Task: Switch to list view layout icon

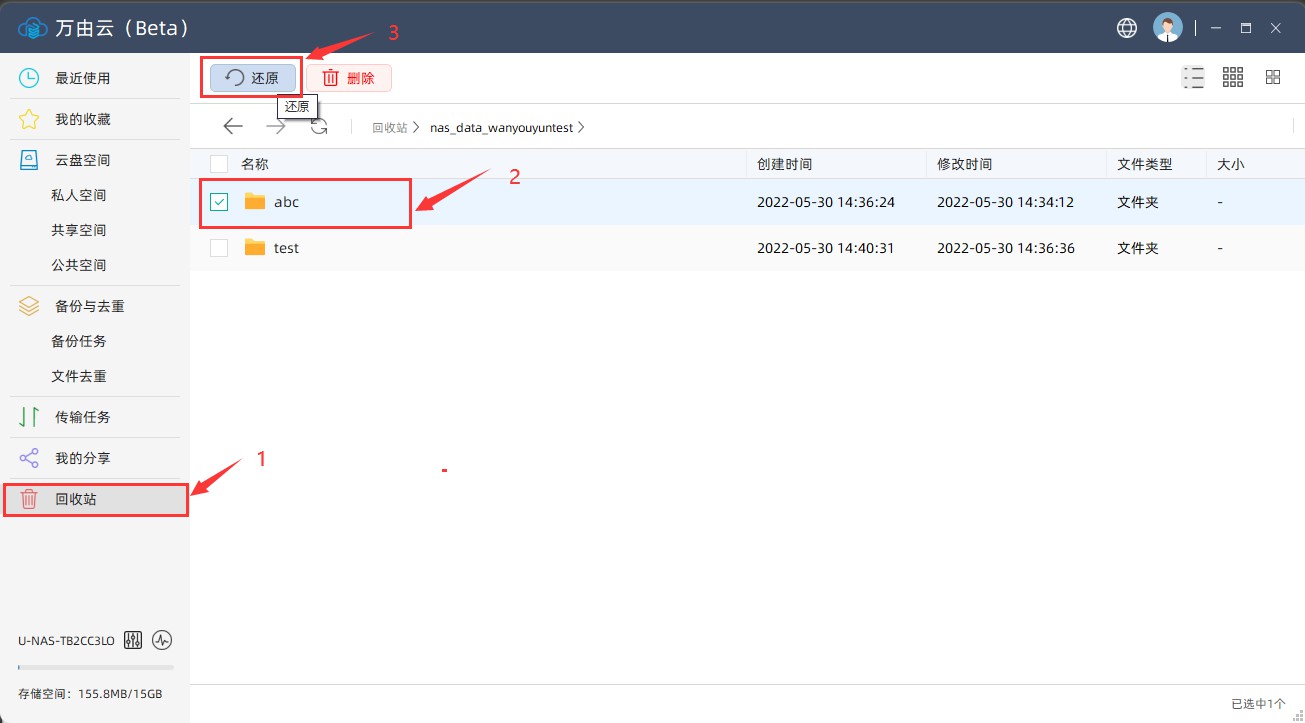Action: pos(1192,78)
